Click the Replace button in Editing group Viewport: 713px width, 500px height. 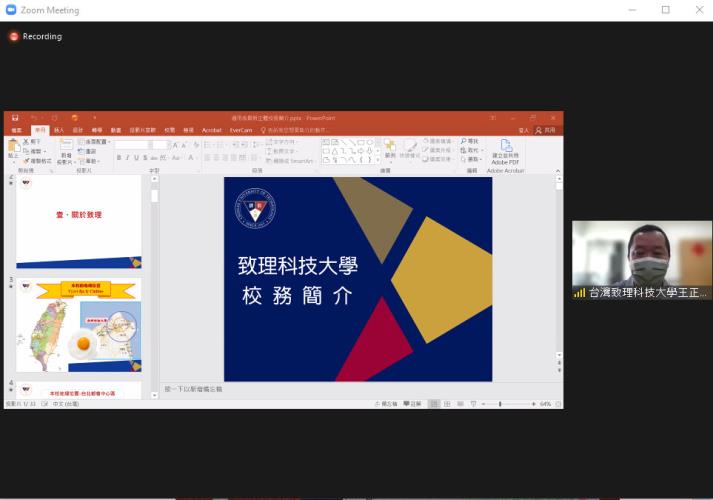[472, 150]
